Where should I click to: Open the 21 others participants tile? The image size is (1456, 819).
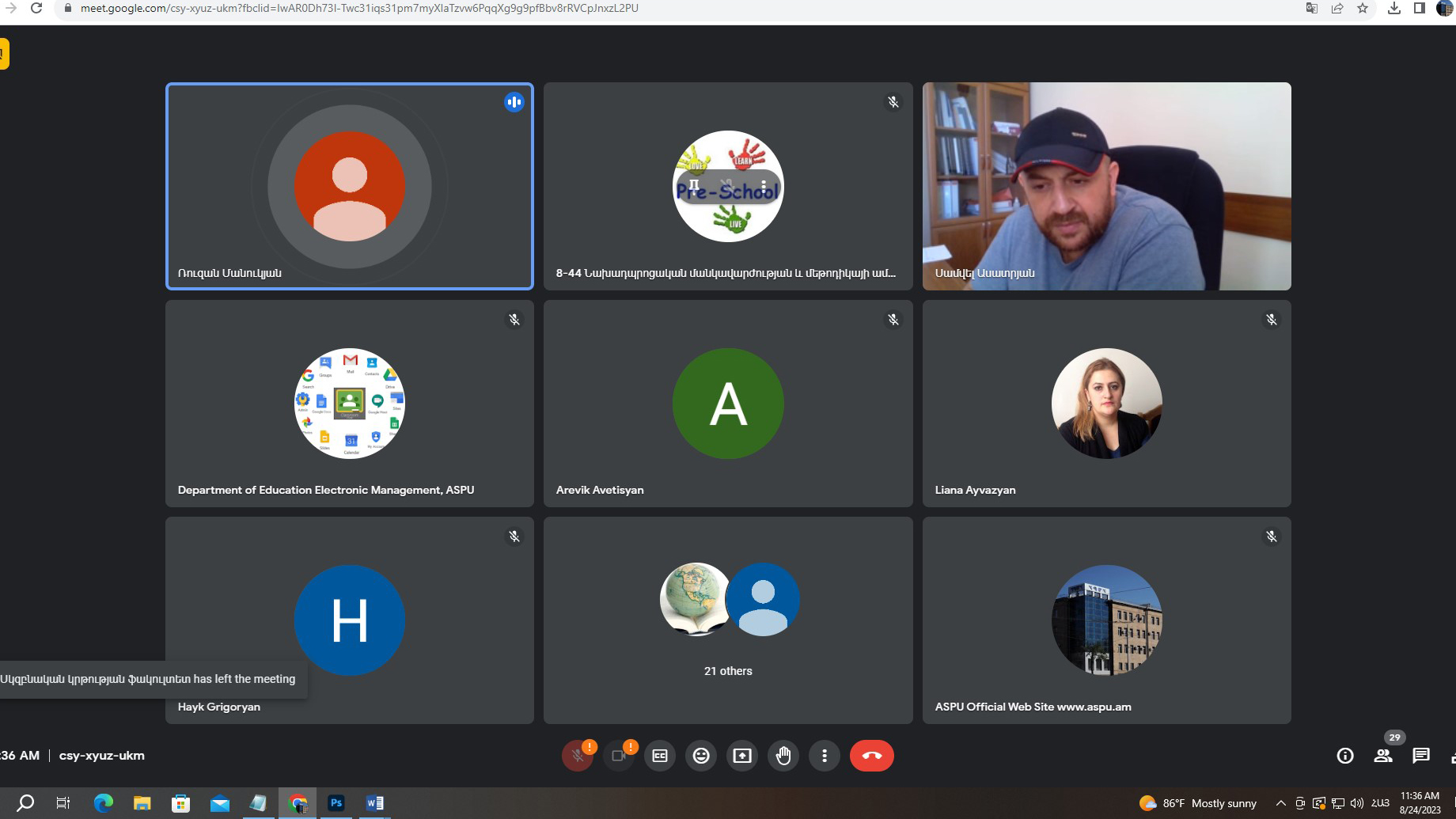point(728,620)
